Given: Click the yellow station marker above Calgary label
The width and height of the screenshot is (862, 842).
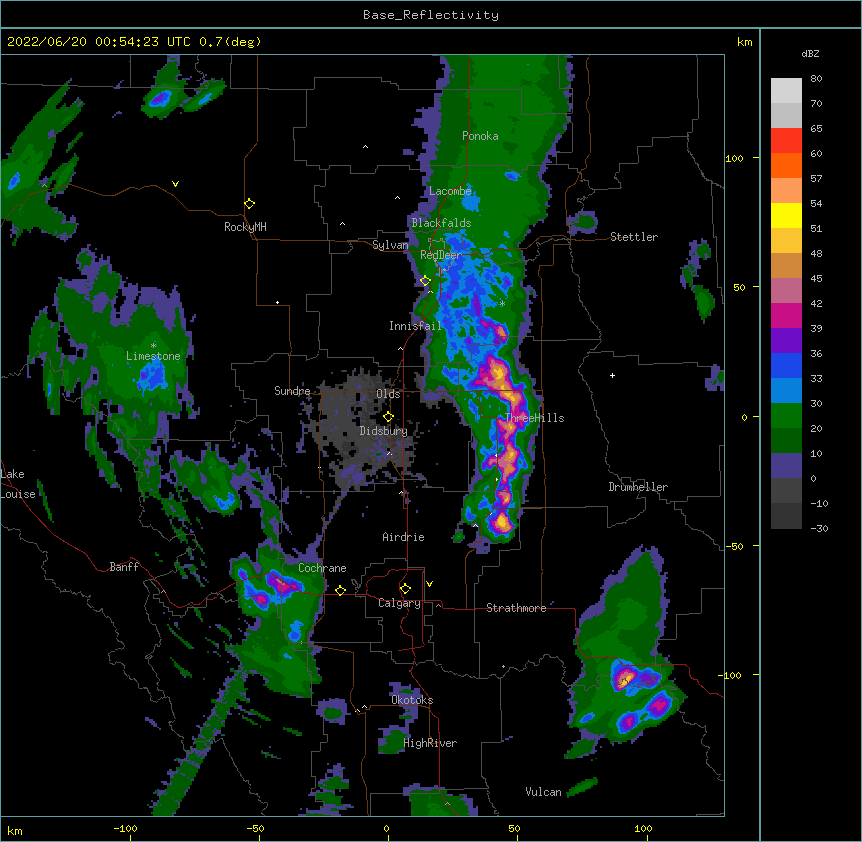Looking at the screenshot, I should [x=405, y=589].
